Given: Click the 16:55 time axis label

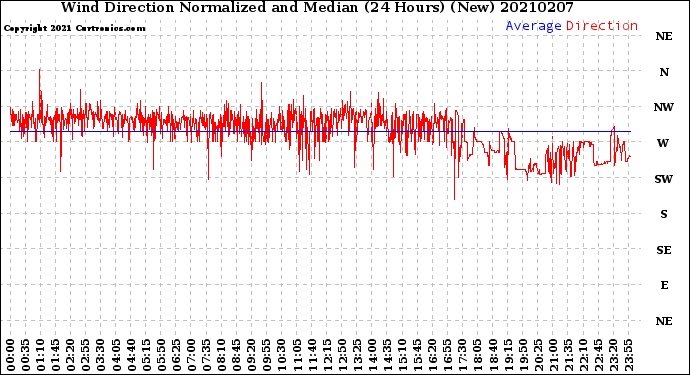Looking at the screenshot, I should tap(448, 355).
